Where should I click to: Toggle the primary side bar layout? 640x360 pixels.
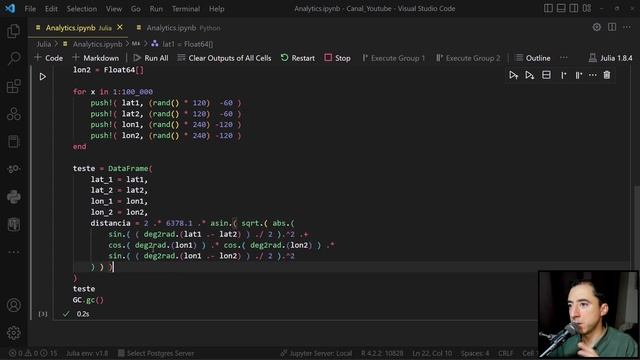tap(548, 8)
